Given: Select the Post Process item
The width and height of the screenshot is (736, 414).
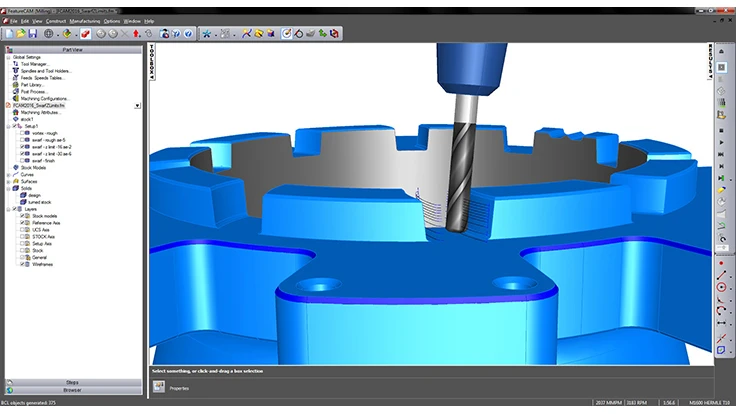Looking at the screenshot, I should (x=34, y=91).
